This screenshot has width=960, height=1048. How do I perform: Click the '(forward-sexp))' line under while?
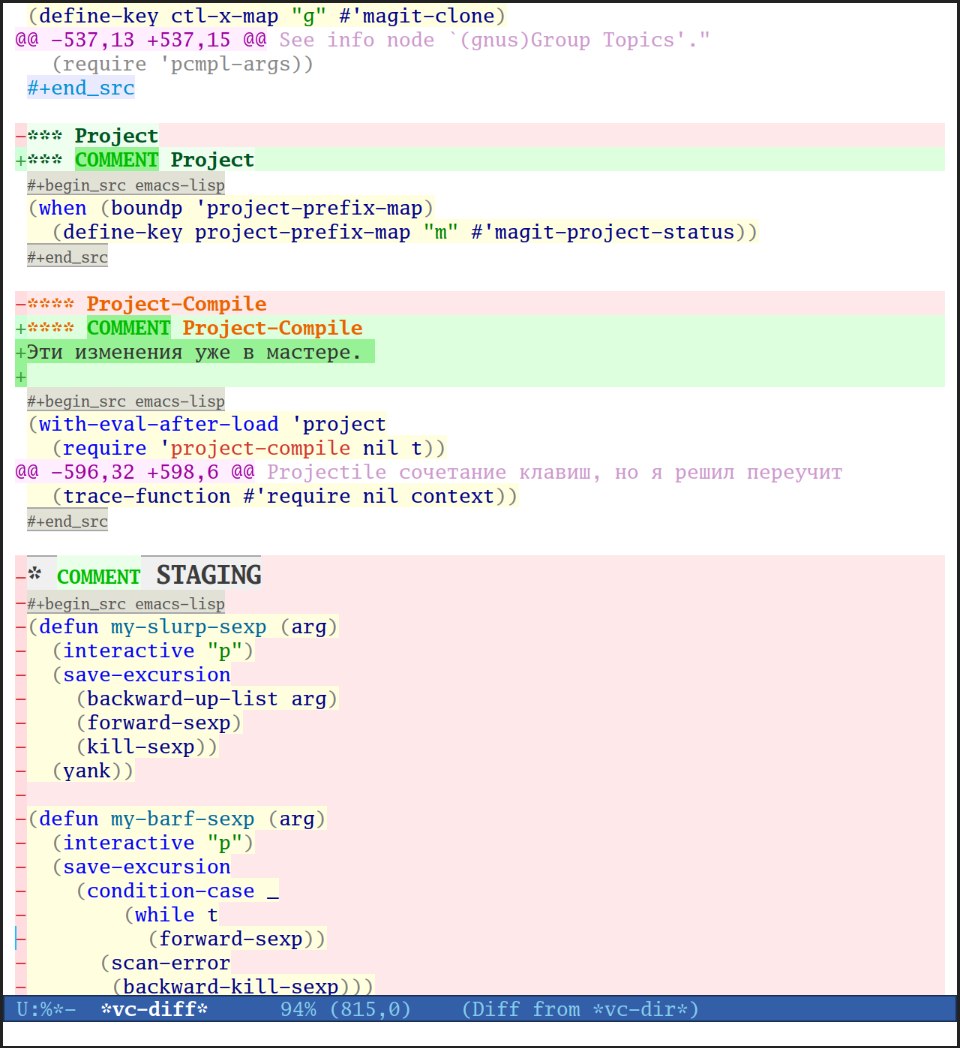237,939
